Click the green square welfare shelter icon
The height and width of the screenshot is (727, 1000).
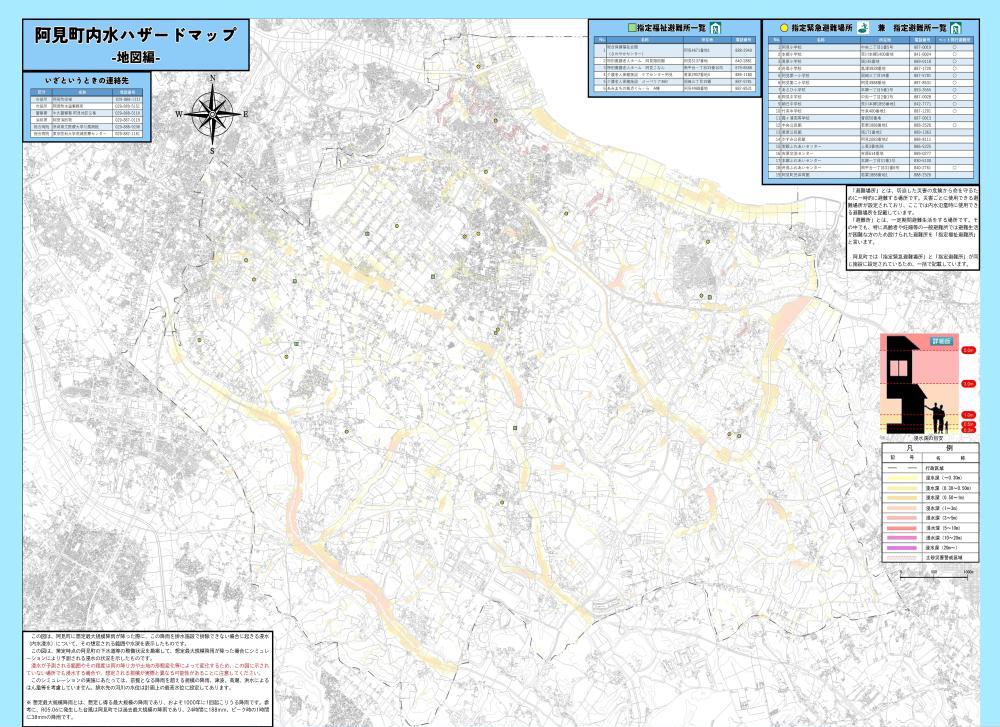coord(631,28)
